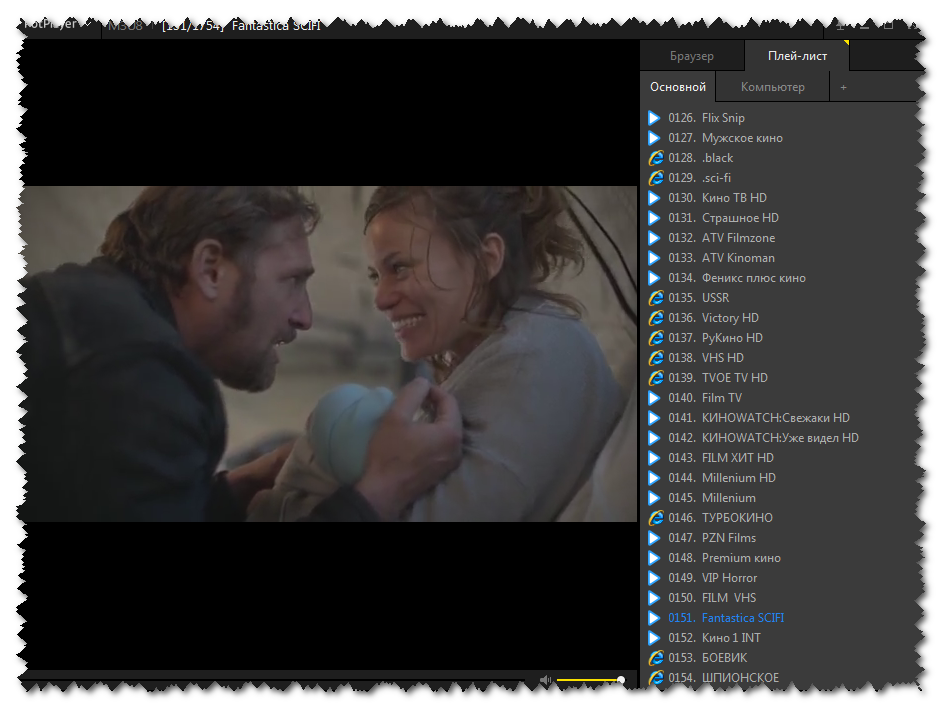Click the browser icon beside Victory HD
Screen dimensions: 943x709
656,318
